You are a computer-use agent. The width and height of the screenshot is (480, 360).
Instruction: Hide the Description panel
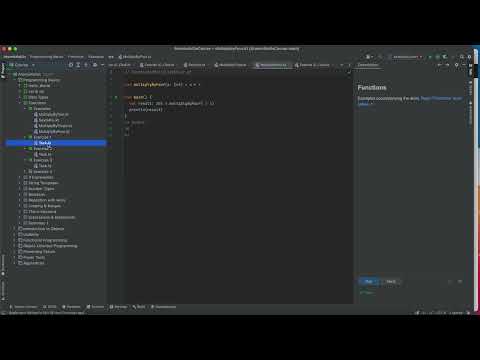tap(464, 65)
